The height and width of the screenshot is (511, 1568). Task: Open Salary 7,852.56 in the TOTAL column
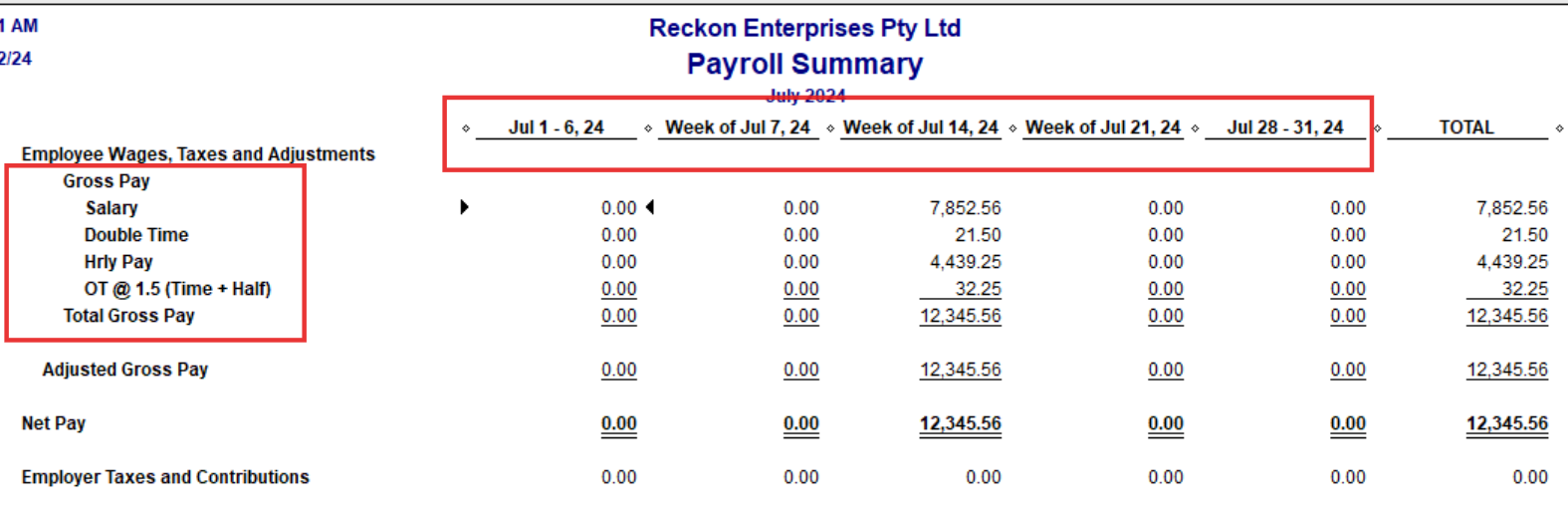(1512, 208)
